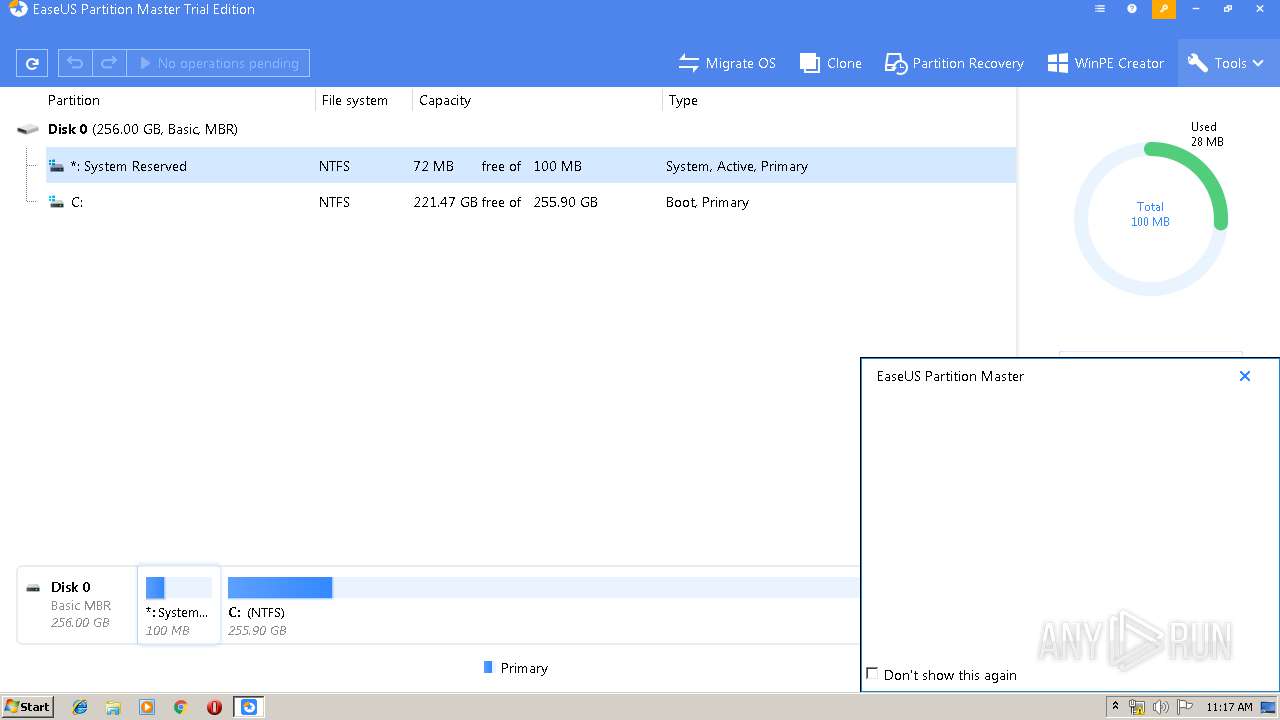This screenshot has height=720, width=1280.
Task: Launch Google Chrome from taskbar
Action: 181,707
